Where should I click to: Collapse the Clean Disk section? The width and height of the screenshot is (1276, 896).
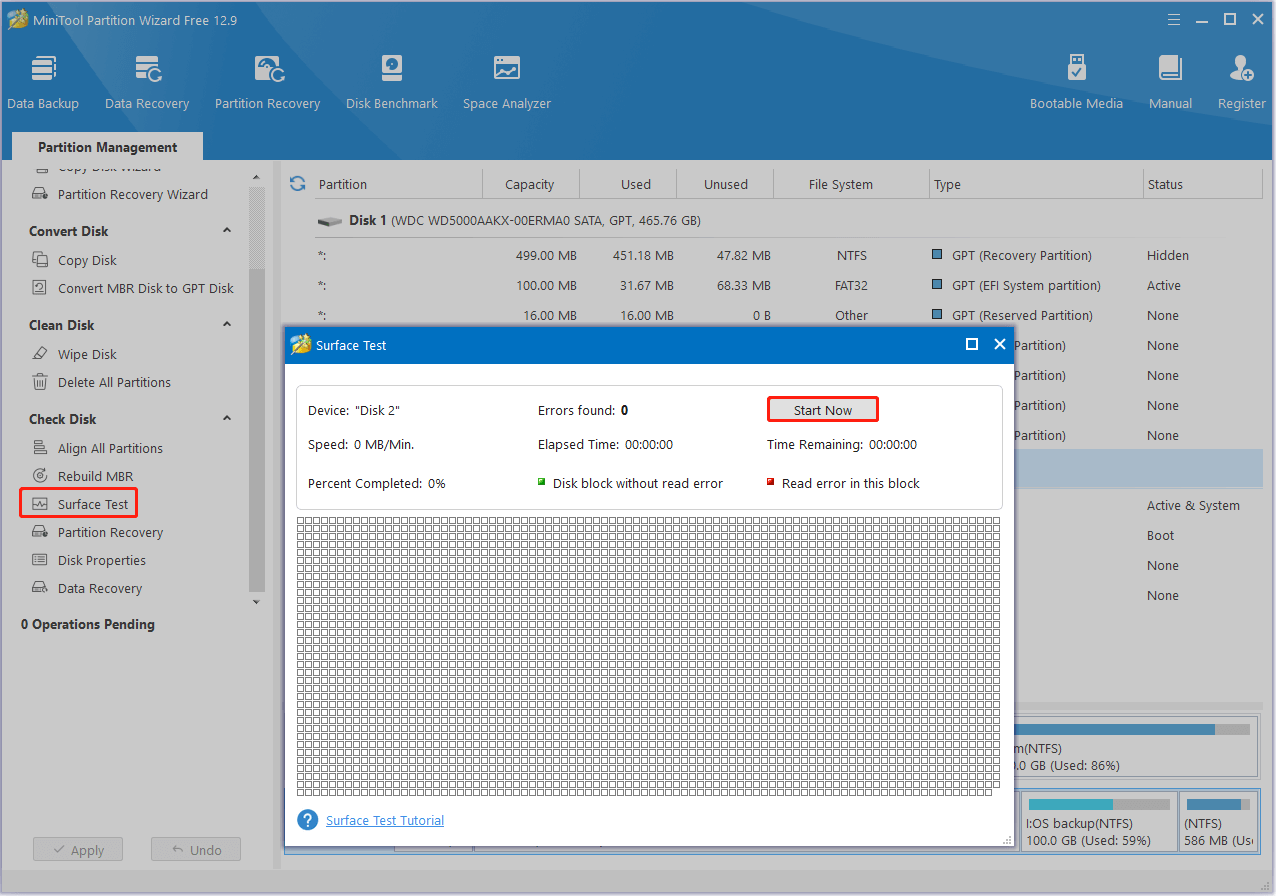point(227,325)
